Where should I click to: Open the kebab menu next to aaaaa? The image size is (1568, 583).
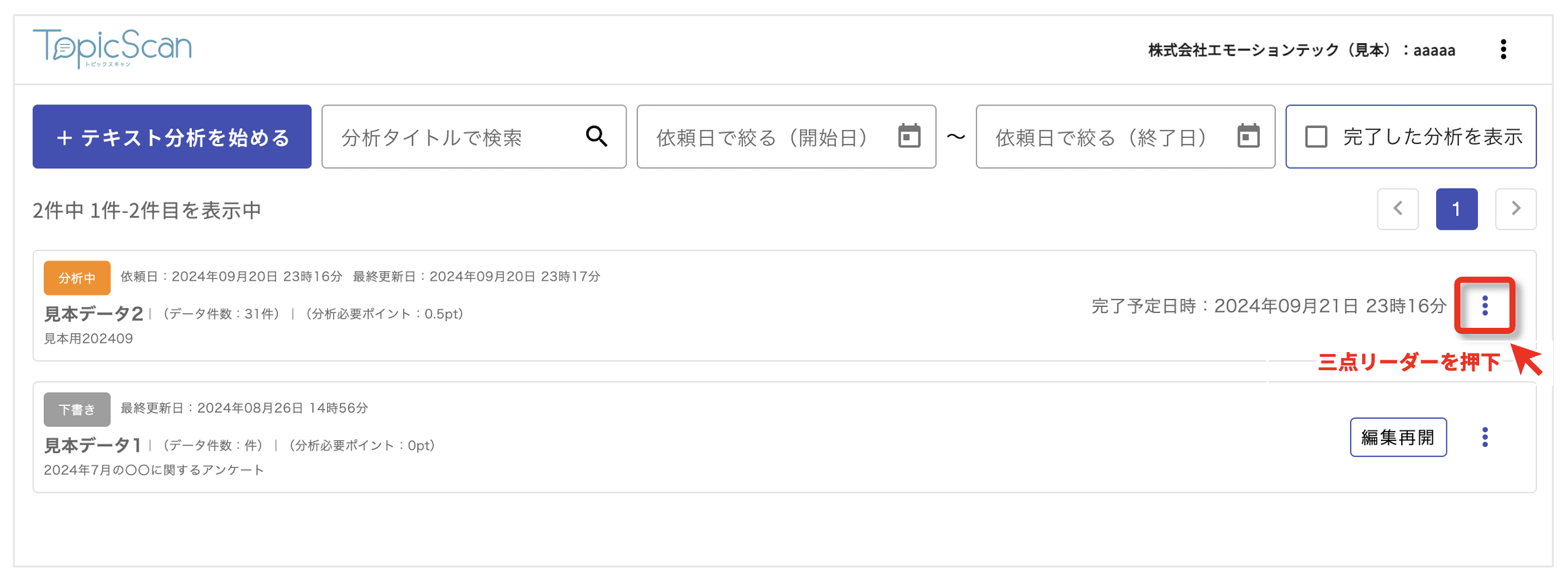pyautogui.click(x=1504, y=49)
